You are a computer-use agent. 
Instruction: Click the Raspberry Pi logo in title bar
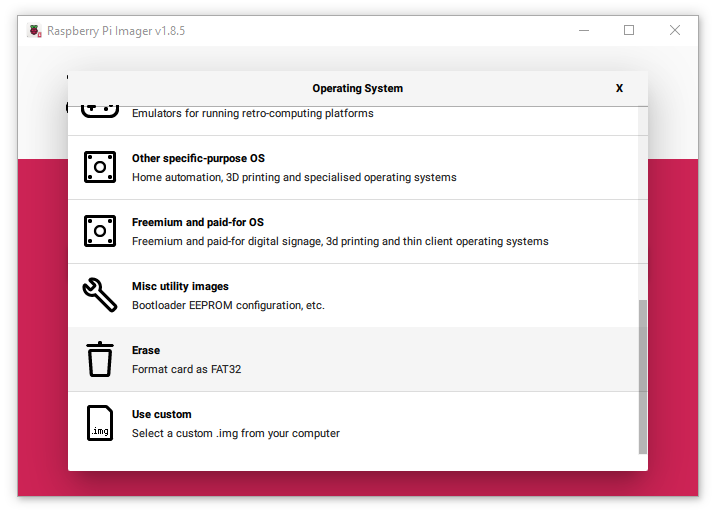pyautogui.click(x=34, y=31)
